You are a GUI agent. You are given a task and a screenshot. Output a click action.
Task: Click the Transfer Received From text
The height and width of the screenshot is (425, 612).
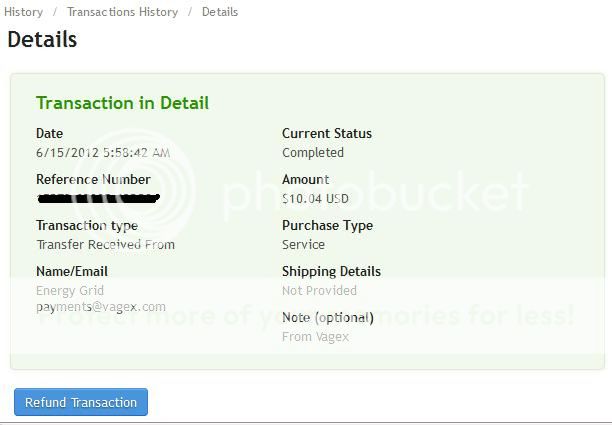click(x=105, y=245)
